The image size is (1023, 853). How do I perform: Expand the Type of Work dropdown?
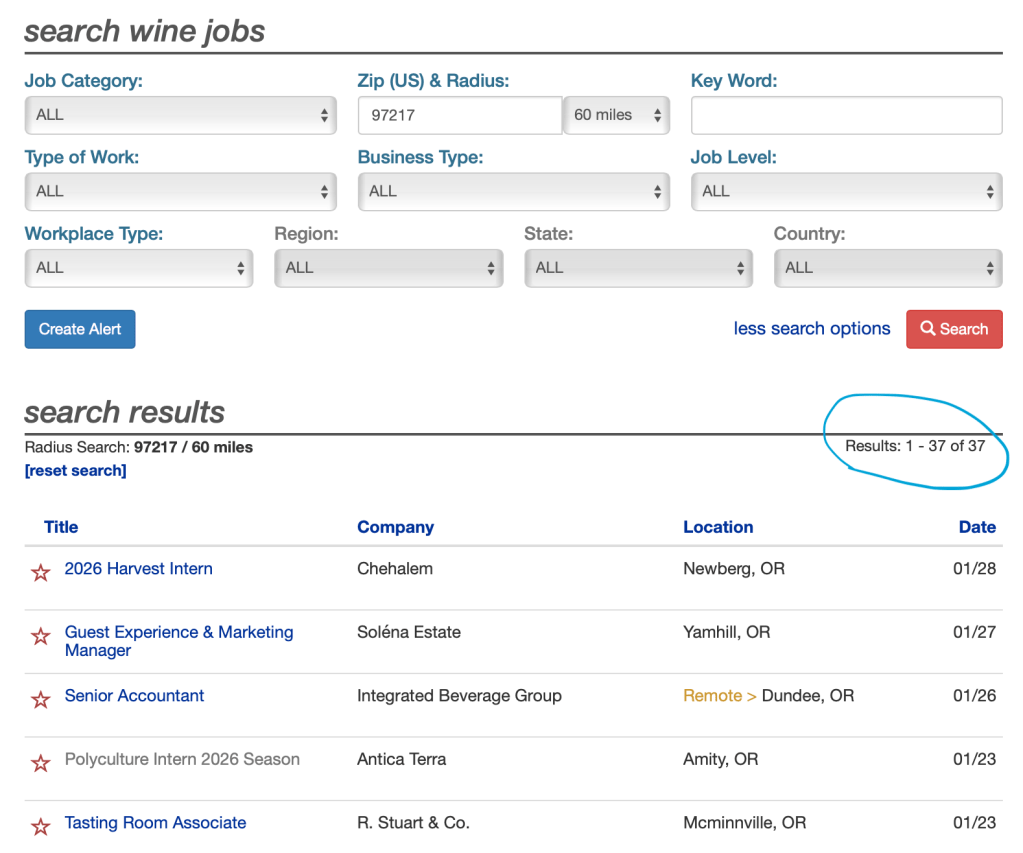[180, 191]
